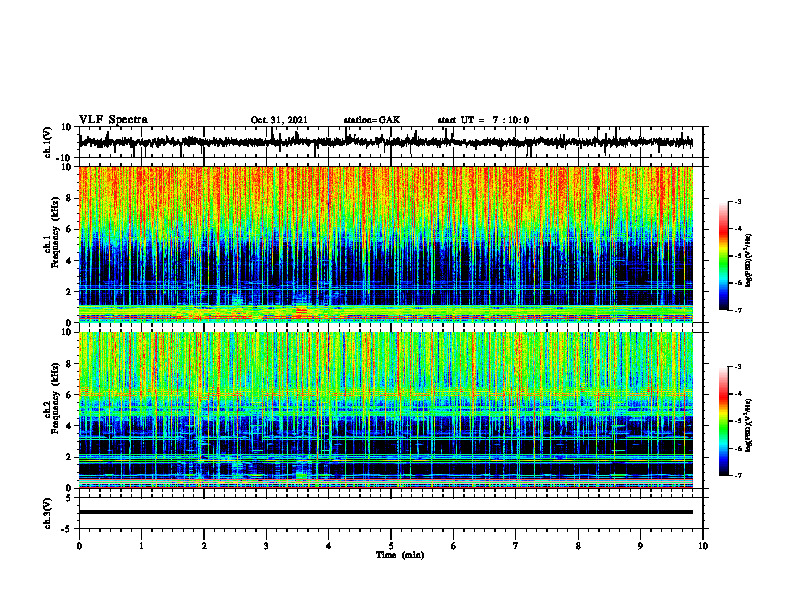Click the "-7" label on ch.2 color bar
This screenshot has width=792, height=612.
(x=738, y=475)
